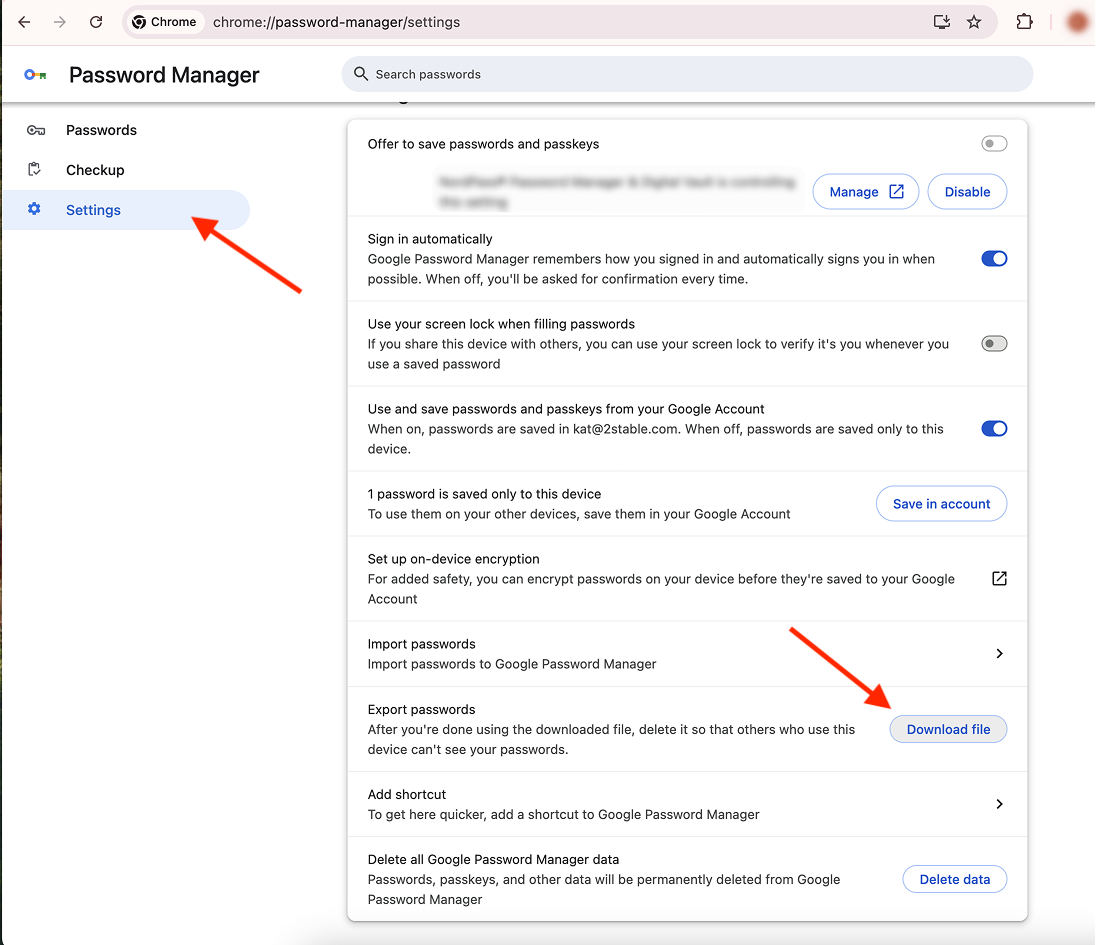Select the Passwords key icon in sidebar
The height and width of the screenshot is (945, 1096).
point(37,130)
